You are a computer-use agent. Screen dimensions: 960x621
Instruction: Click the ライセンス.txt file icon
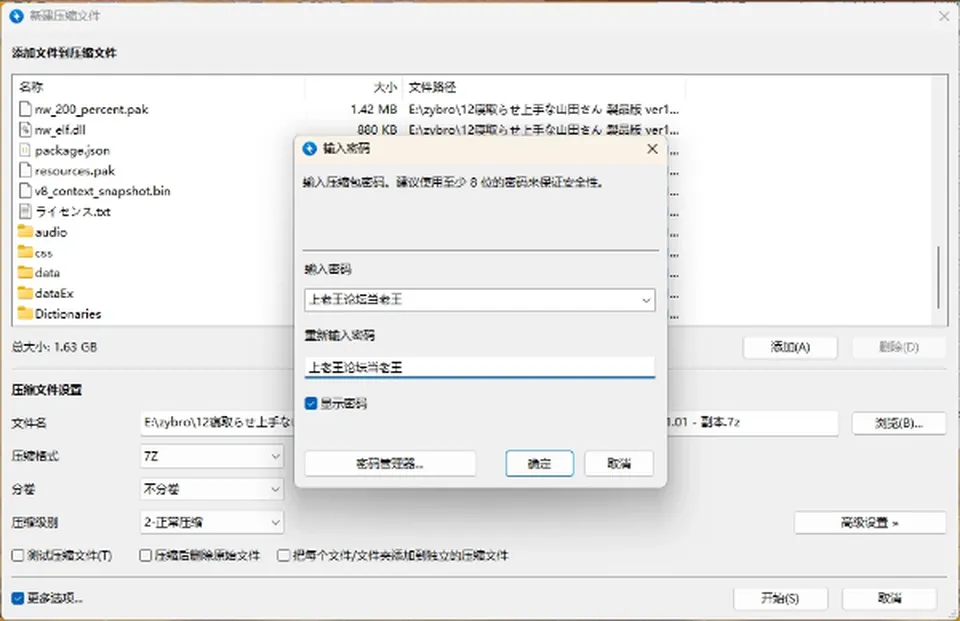point(25,211)
